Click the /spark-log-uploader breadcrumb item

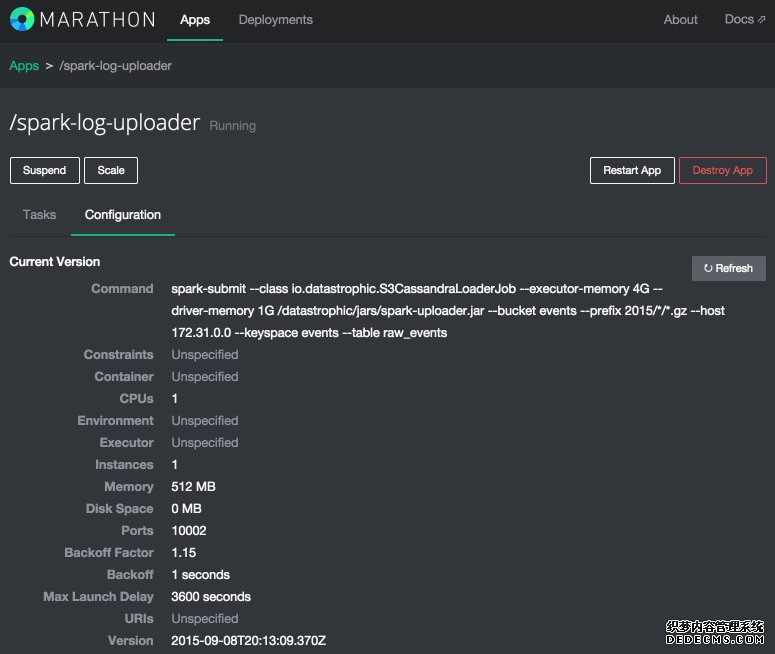[115, 66]
